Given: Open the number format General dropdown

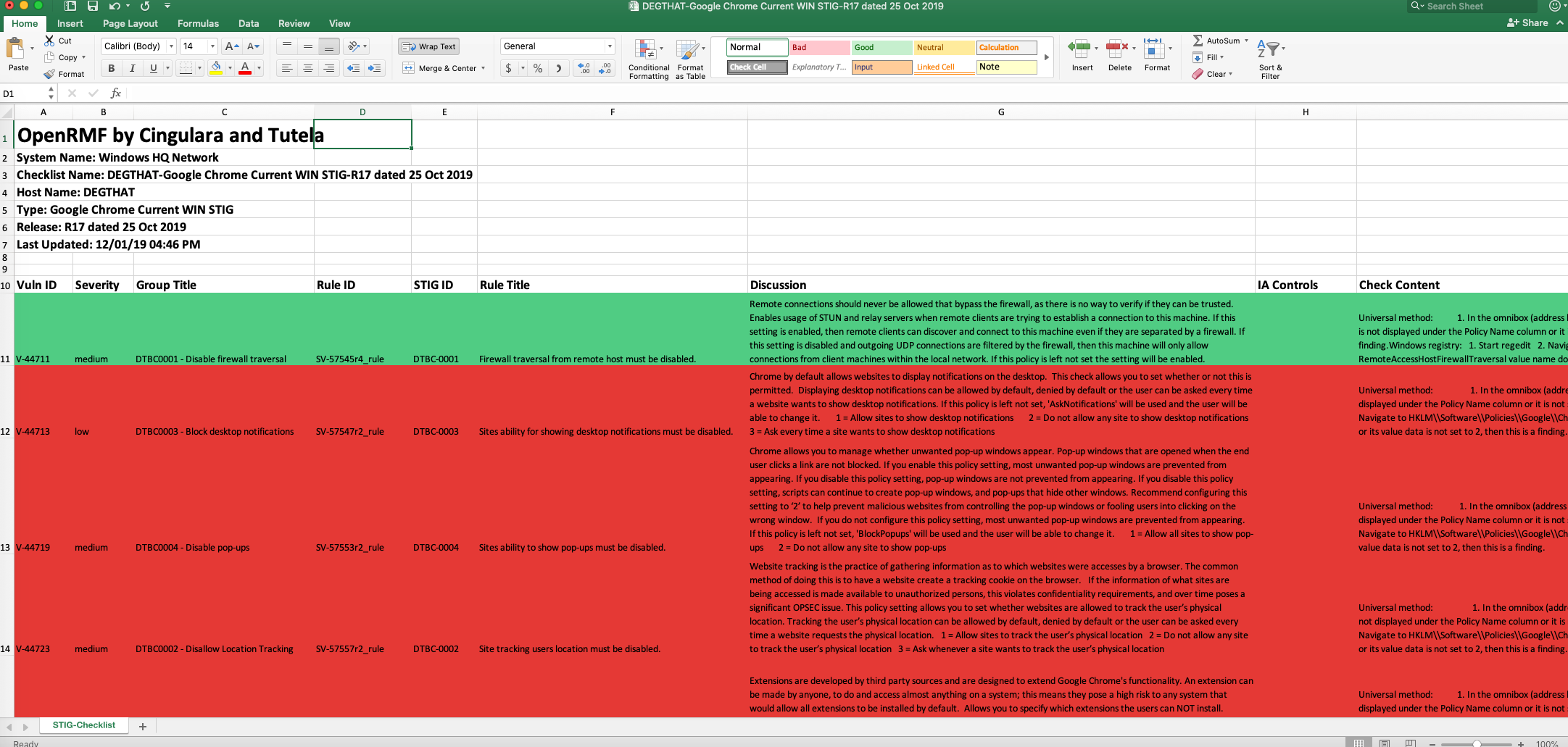Looking at the screenshot, I should point(610,46).
